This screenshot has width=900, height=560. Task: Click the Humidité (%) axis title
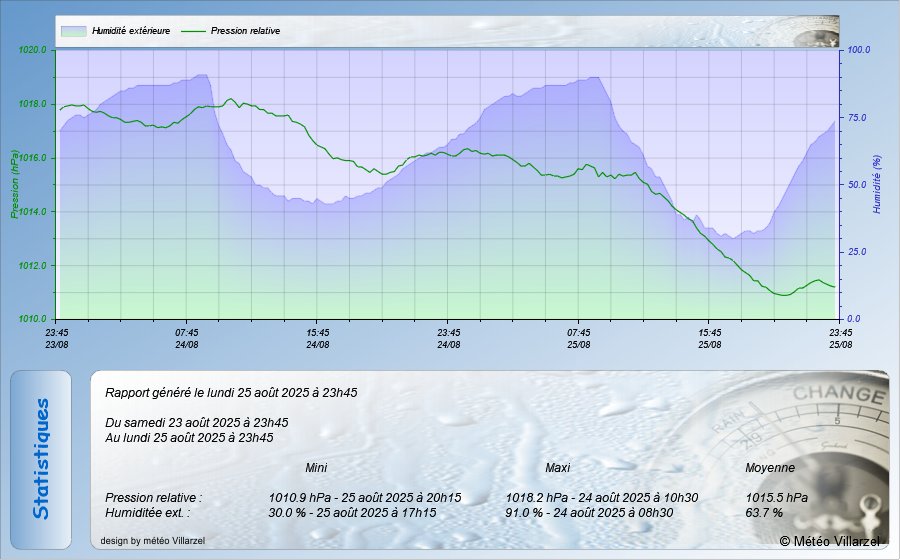(877, 184)
